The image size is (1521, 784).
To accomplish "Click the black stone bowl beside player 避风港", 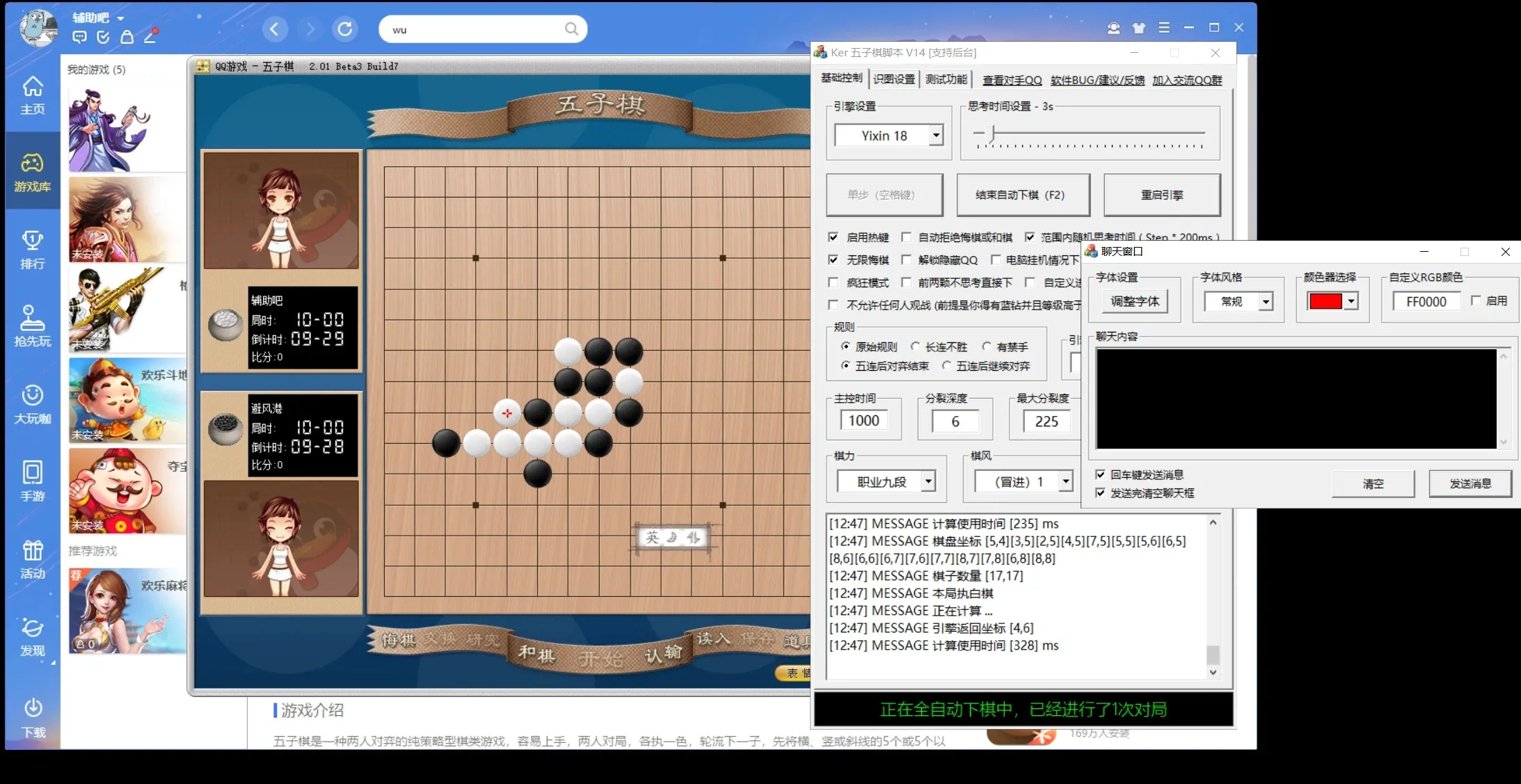I will click(x=225, y=429).
